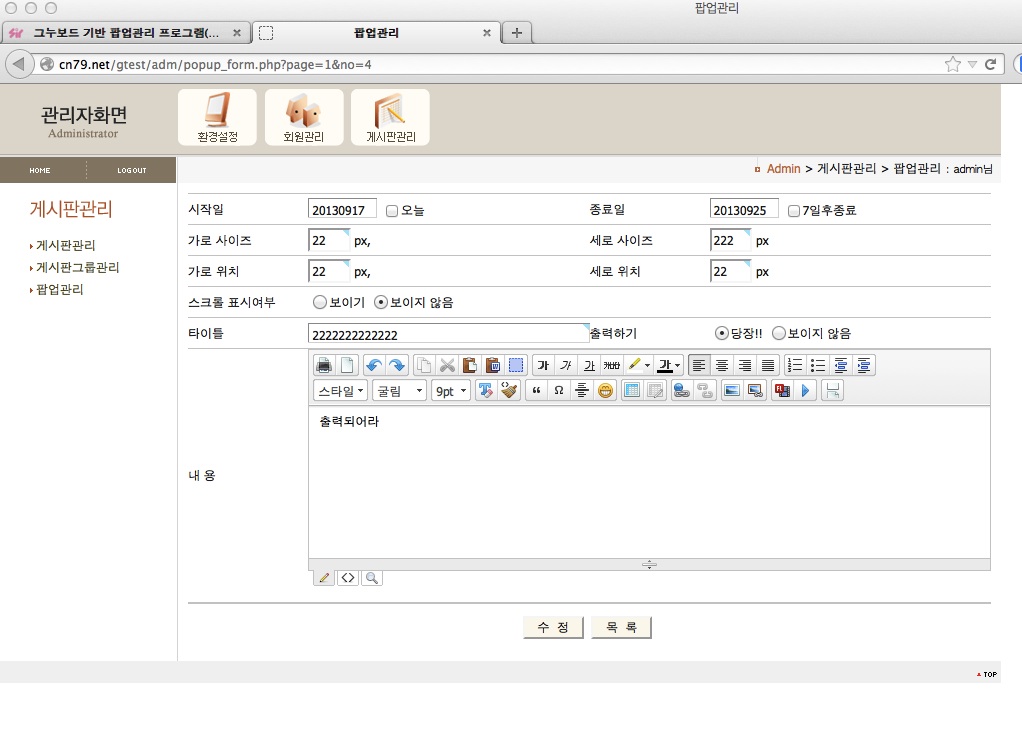Click the 수 정 submit button
This screenshot has width=1022, height=737.
pyautogui.click(x=553, y=628)
